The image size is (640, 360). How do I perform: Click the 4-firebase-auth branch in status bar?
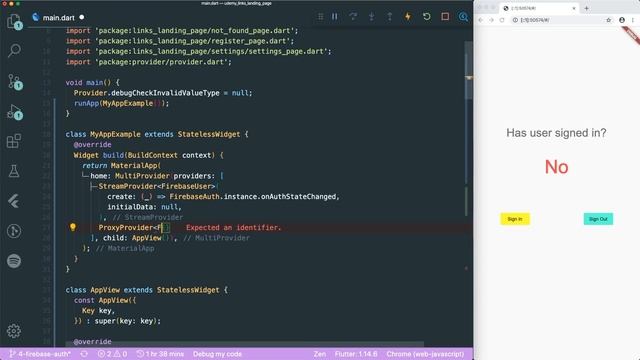[x=40, y=354]
